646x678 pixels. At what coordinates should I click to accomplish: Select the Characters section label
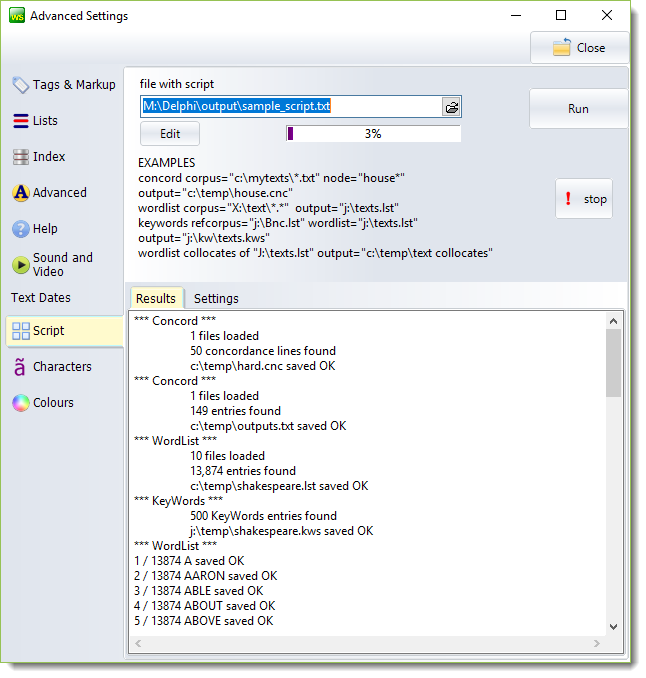(62, 367)
